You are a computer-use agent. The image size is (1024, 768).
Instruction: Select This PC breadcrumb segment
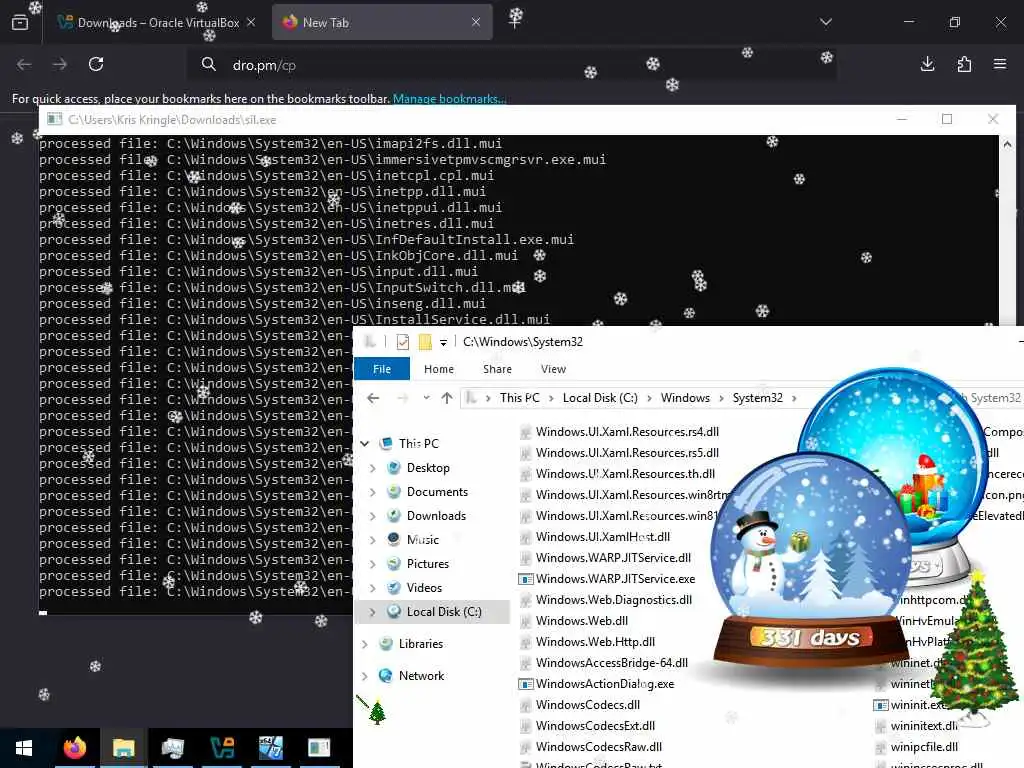click(520, 398)
